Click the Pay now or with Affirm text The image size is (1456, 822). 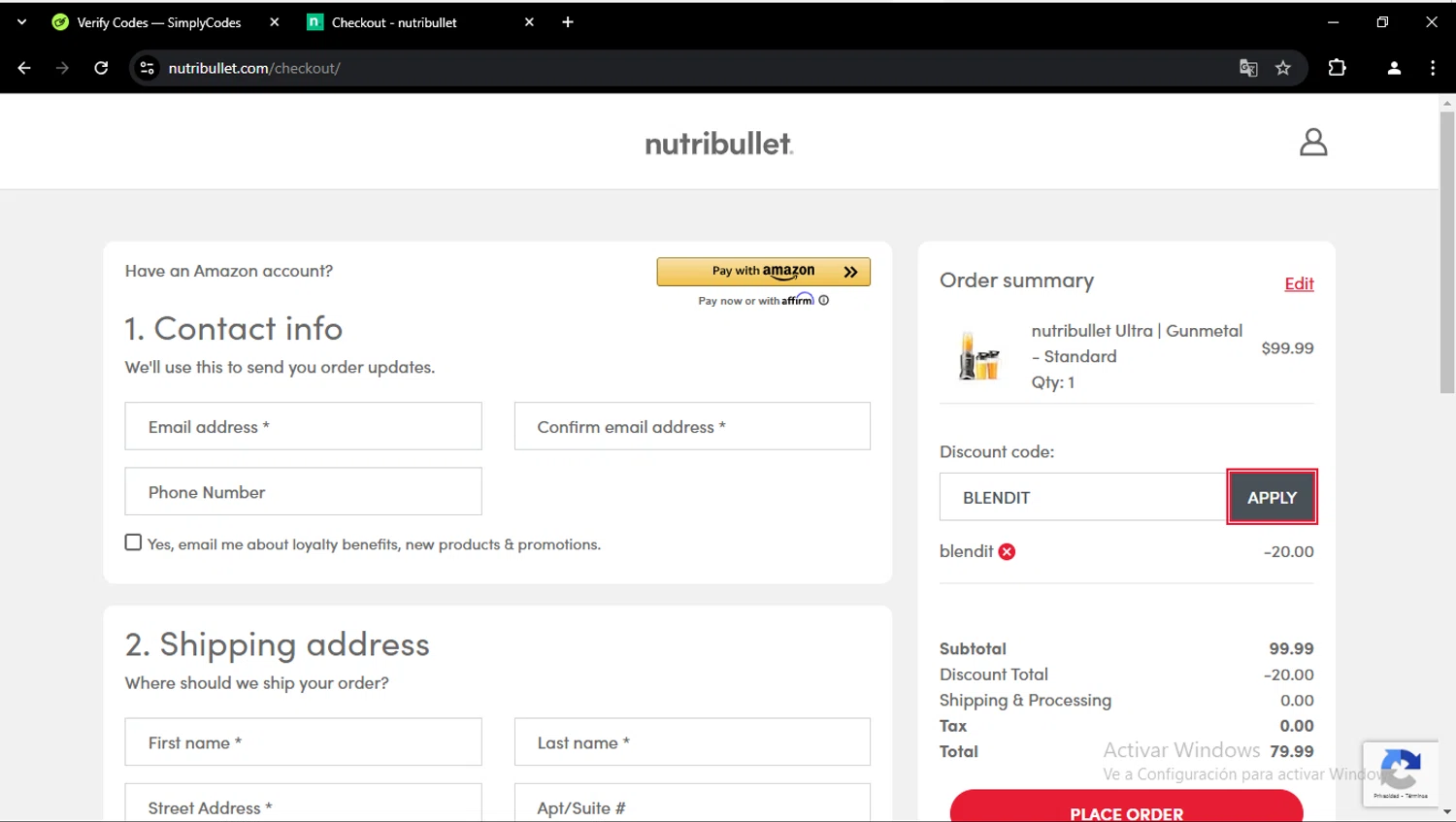point(756,301)
